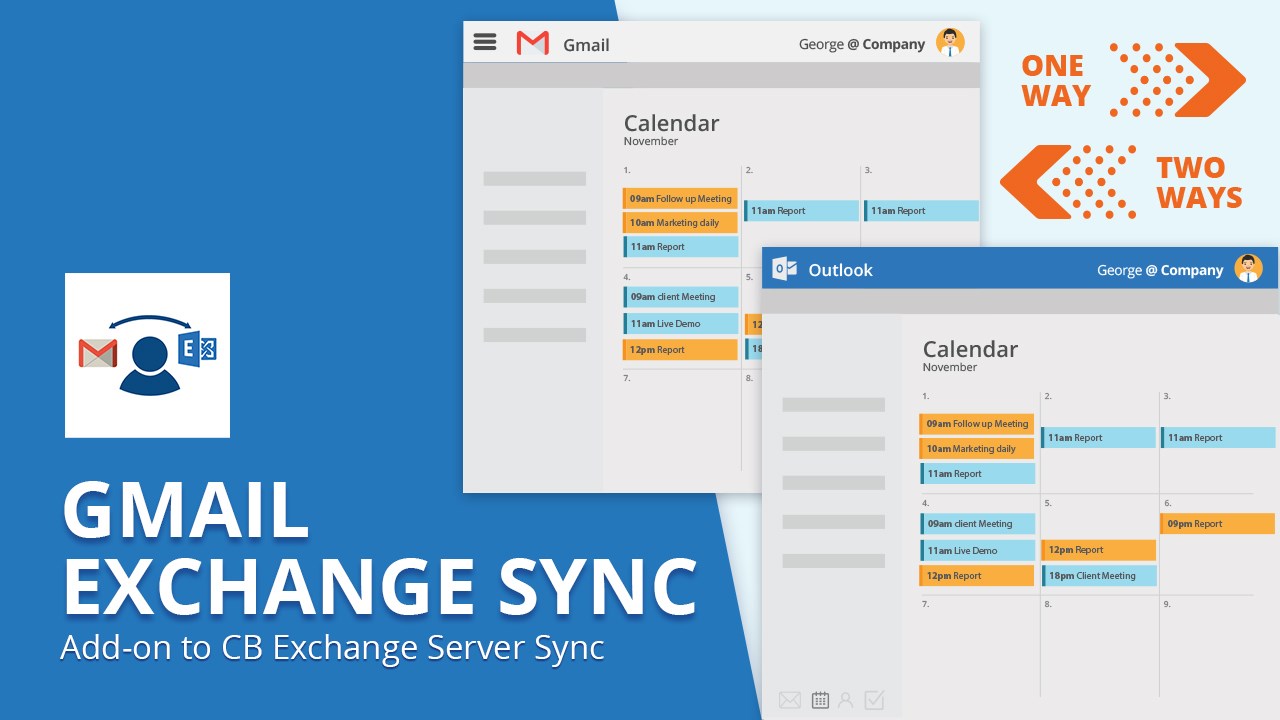The height and width of the screenshot is (720, 1280).
Task: Open 18pm Client Meeting in Outlook calendar
Action: [x=1098, y=576]
